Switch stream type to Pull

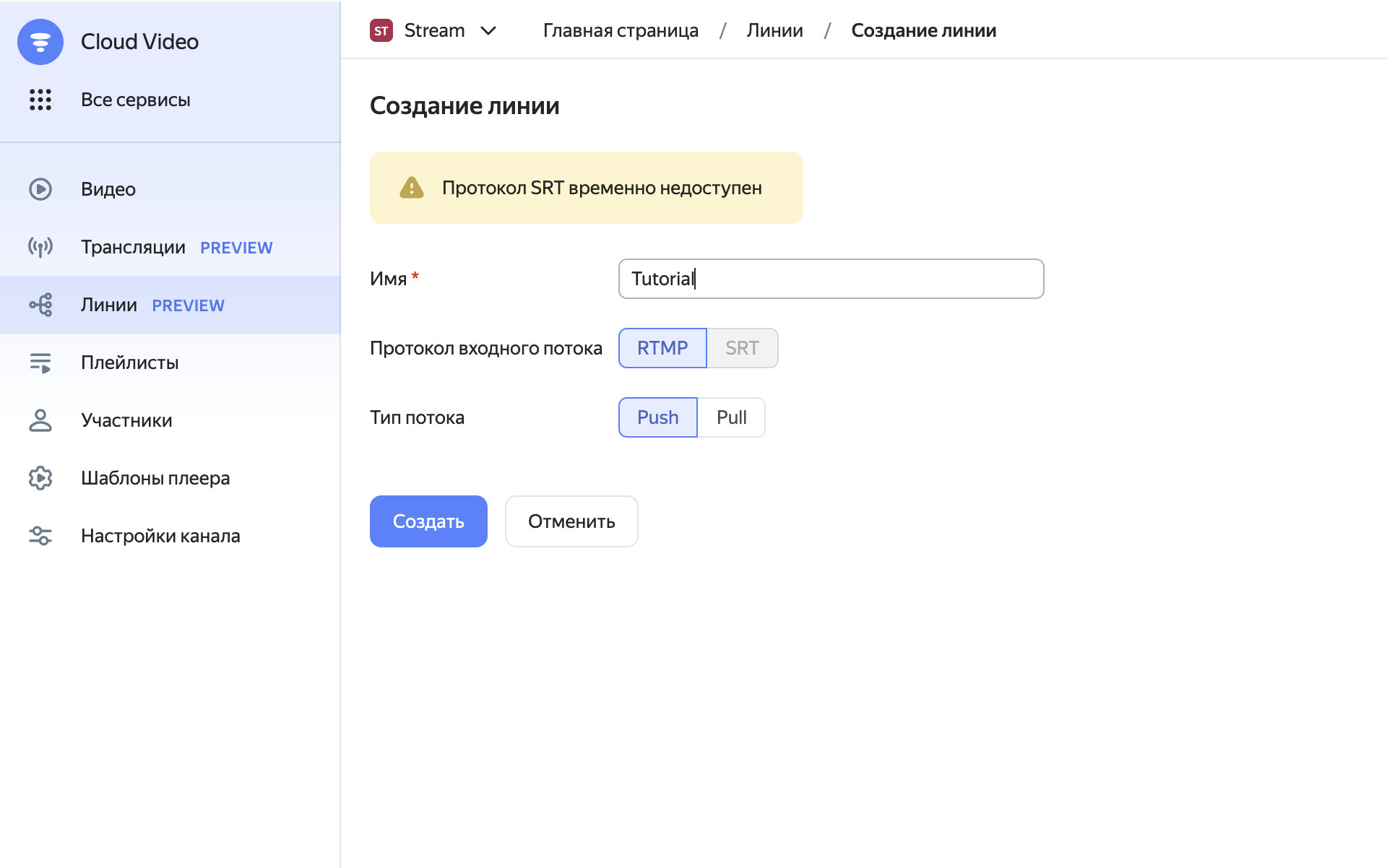[x=731, y=417]
